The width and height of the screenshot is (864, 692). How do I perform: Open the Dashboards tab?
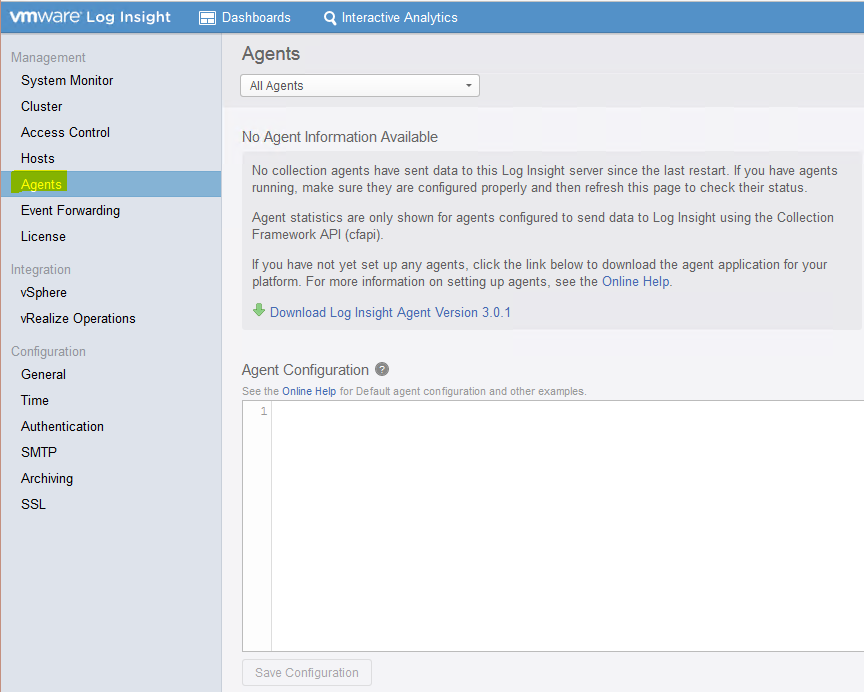[245, 18]
